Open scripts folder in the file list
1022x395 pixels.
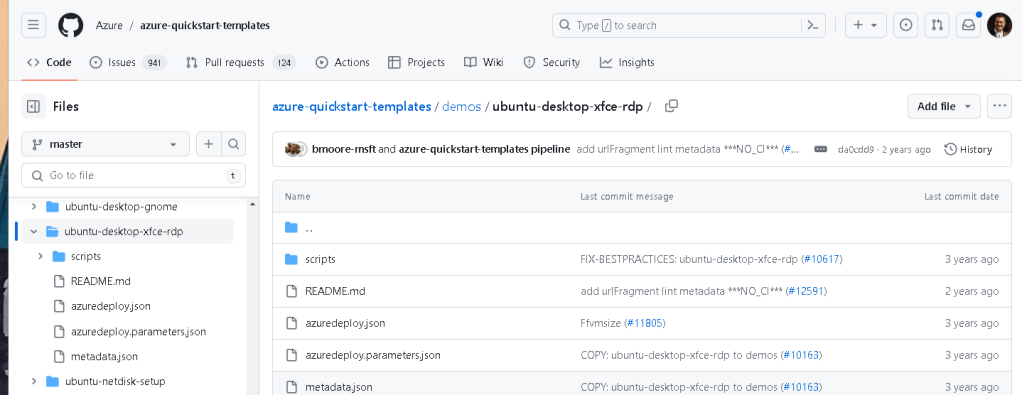pyautogui.click(x=320, y=259)
